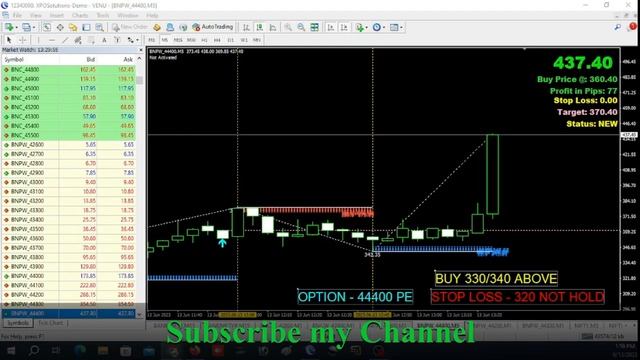Switch chart to bar chart
This screenshot has width=640, height=360.
(246, 27)
